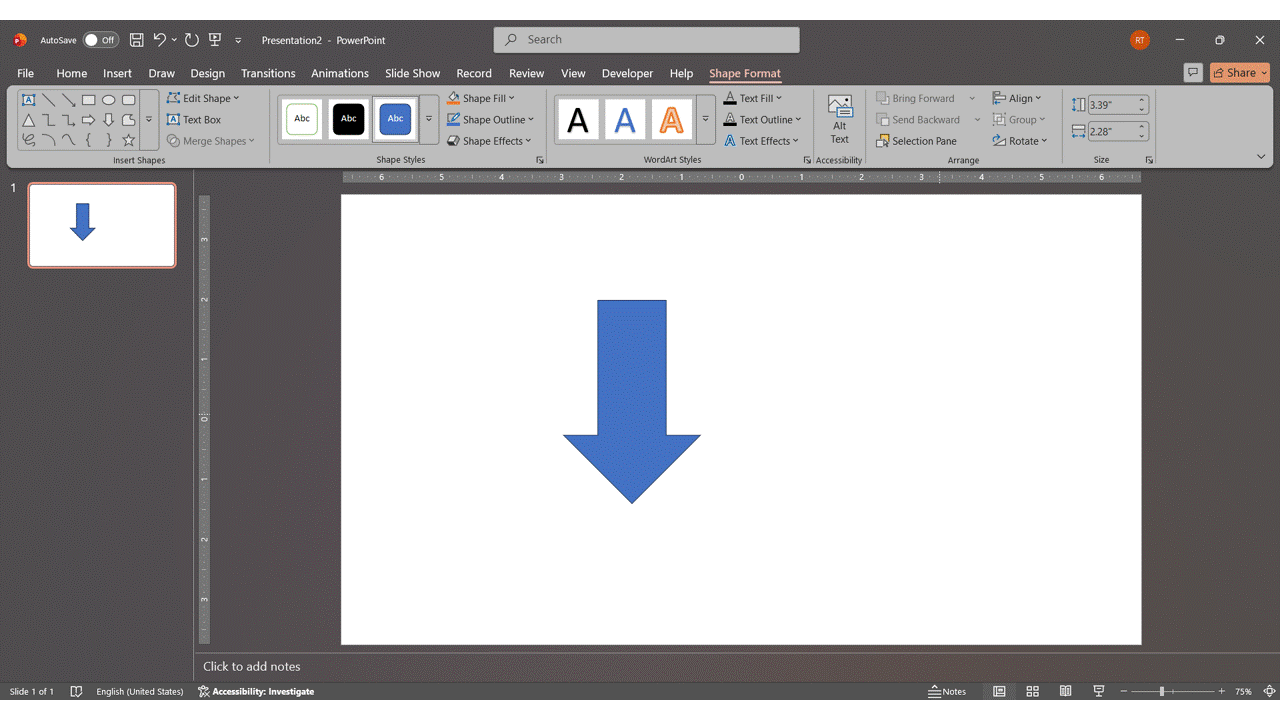This screenshot has width=1280, height=720.
Task: Open Size and Position dialog launcher
Action: [1149, 160]
